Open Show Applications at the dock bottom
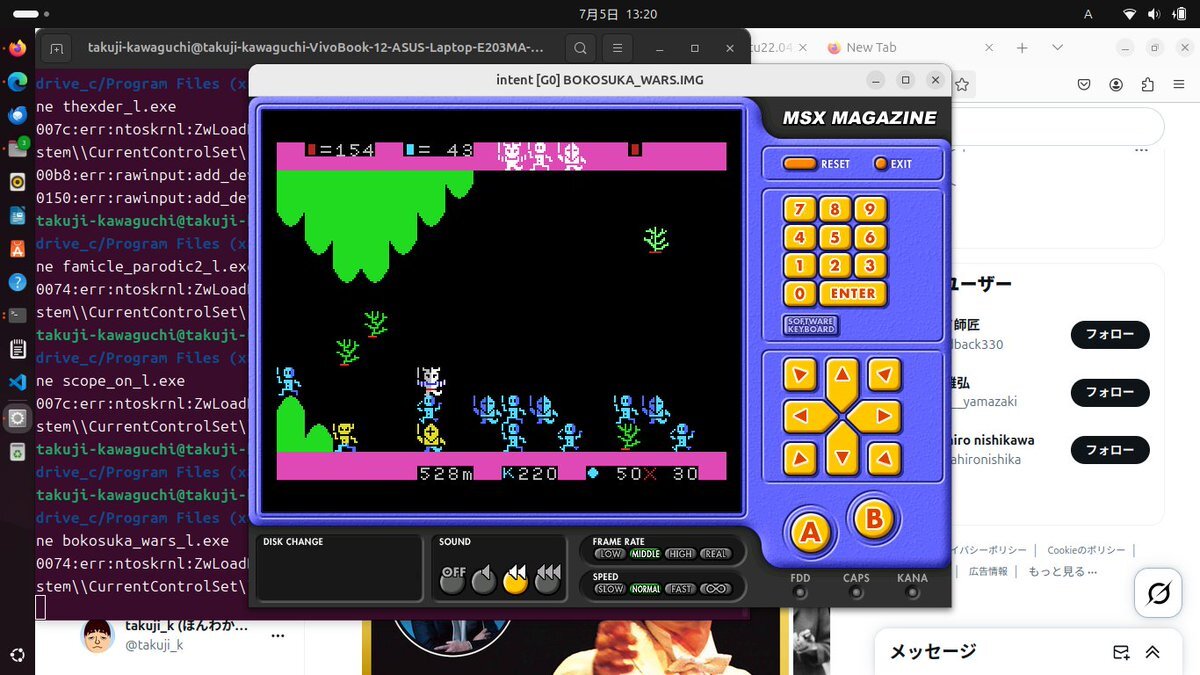Image resolution: width=1200 pixels, height=675 pixels. pyautogui.click(x=17, y=654)
